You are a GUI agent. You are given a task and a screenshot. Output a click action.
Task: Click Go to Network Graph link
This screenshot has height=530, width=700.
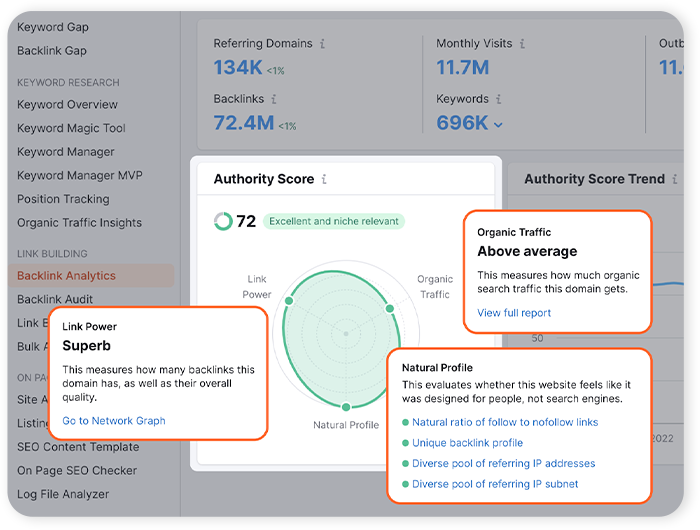pyautogui.click(x=114, y=421)
